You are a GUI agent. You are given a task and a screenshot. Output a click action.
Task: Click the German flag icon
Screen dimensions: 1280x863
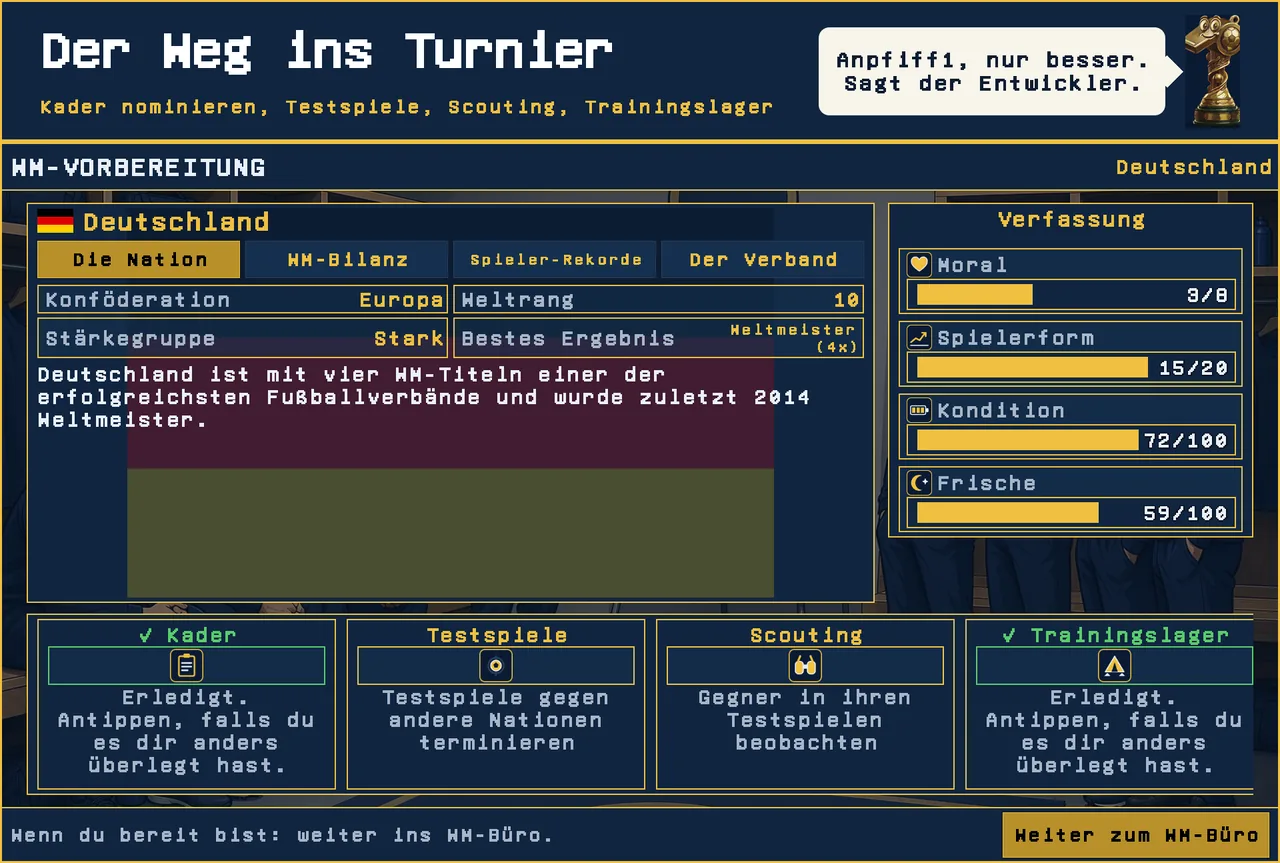55,222
